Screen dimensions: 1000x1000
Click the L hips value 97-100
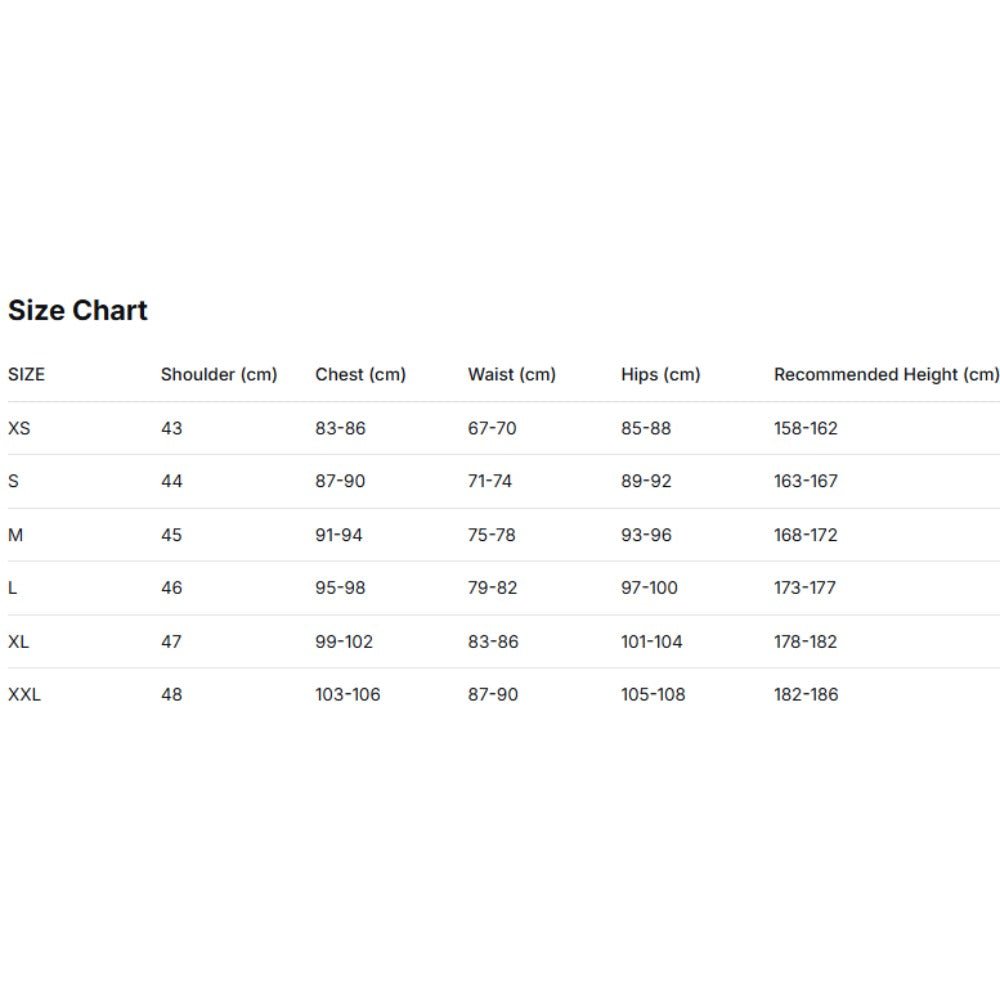tap(649, 588)
